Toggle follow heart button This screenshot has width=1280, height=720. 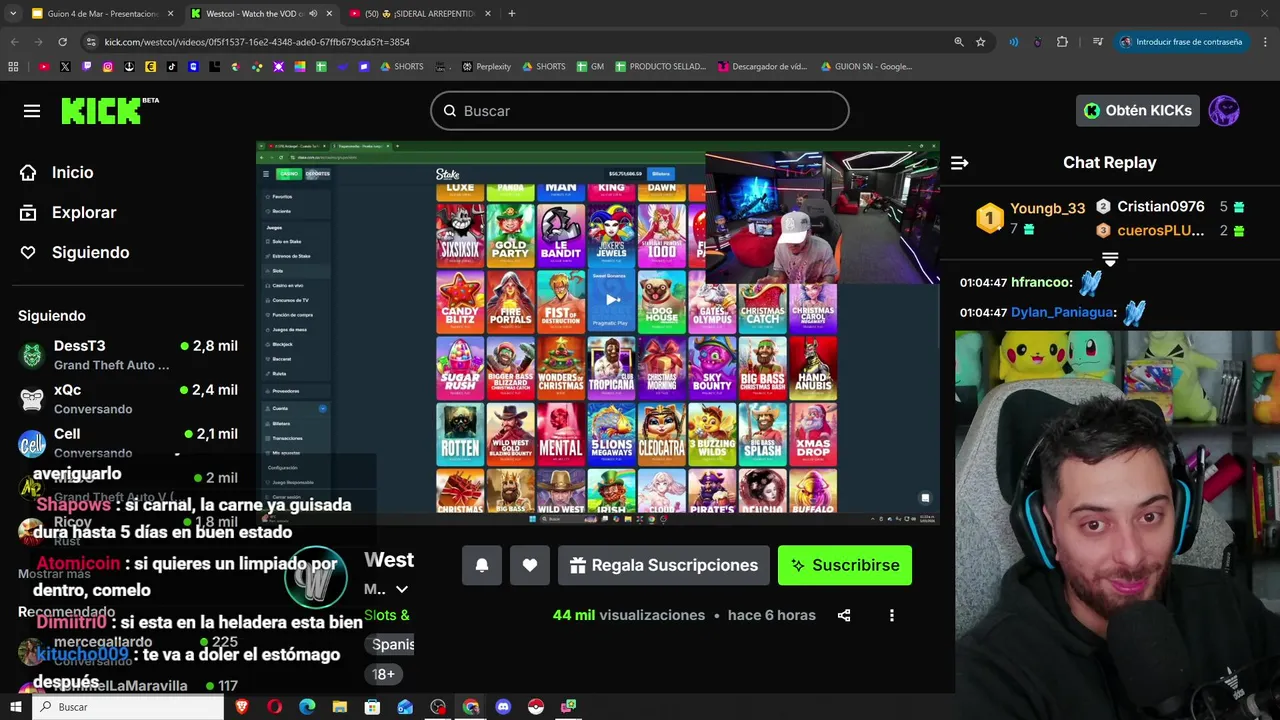point(530,565)
